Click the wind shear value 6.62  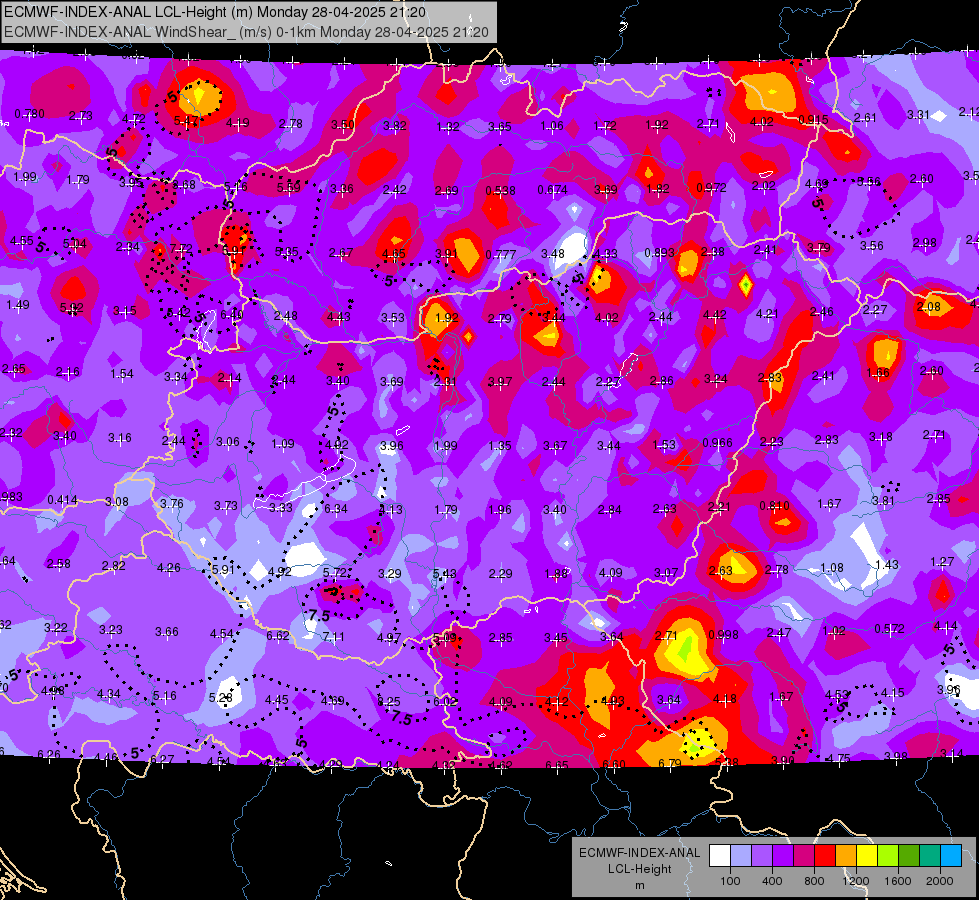coord(278,636)
